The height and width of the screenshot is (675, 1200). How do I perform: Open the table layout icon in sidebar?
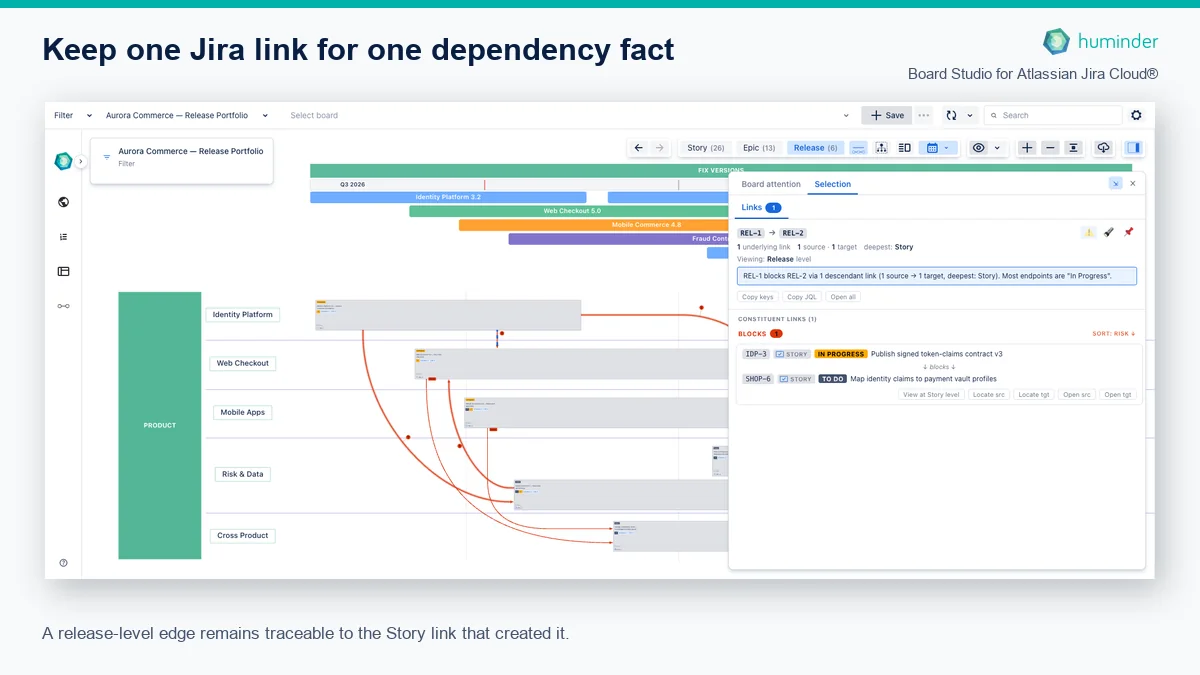point(64,271)
